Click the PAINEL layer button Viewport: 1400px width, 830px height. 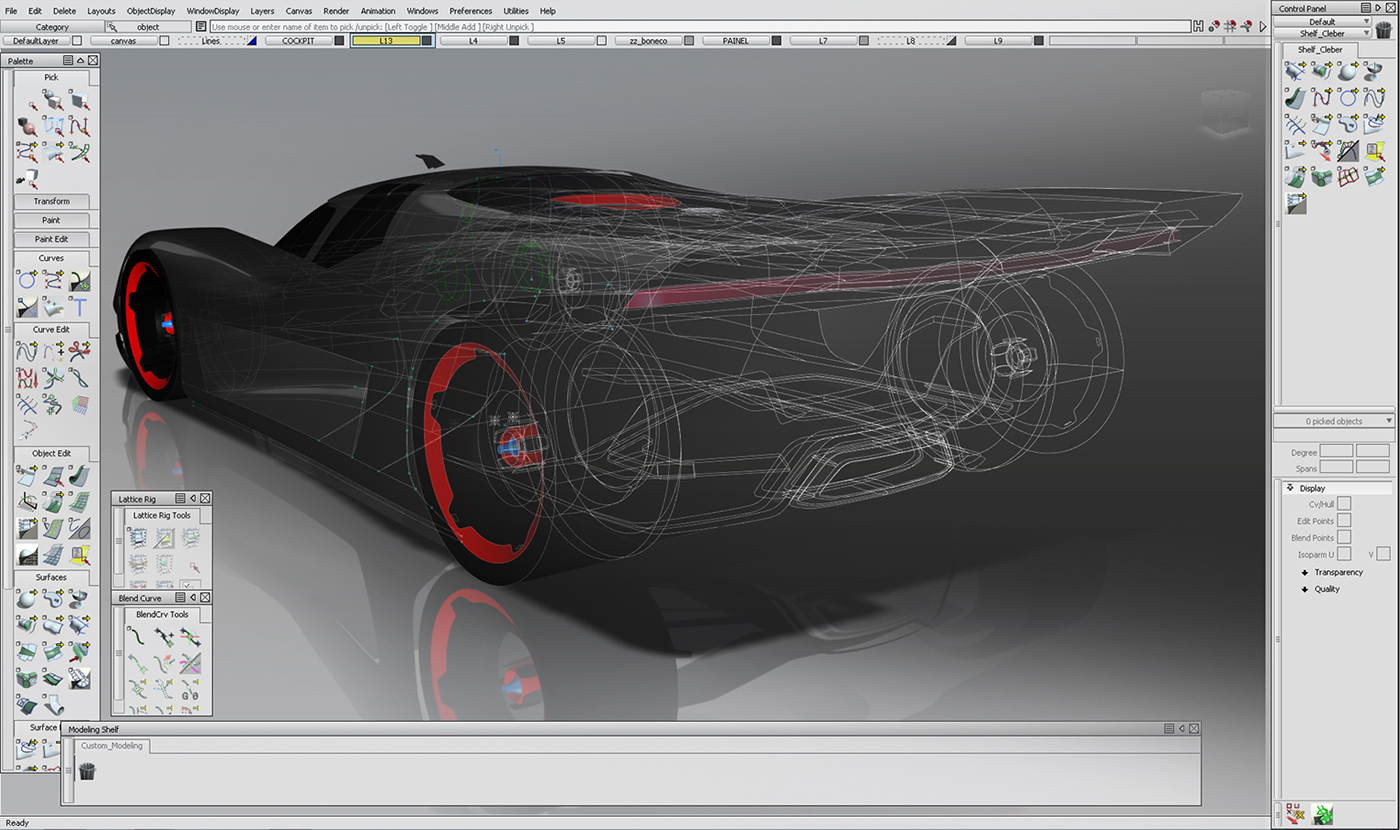(735, 41)
